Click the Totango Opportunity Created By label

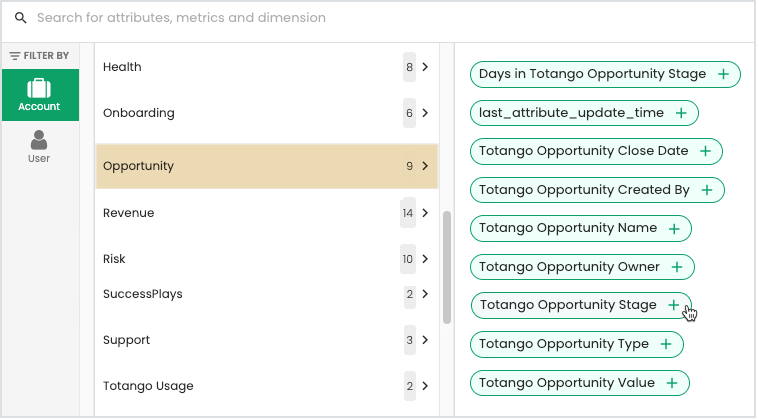(x=584, y=190)
